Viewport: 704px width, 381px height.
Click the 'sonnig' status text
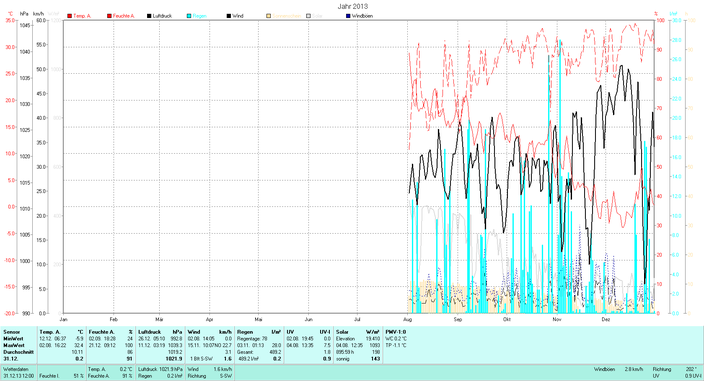tap(343, 359)
